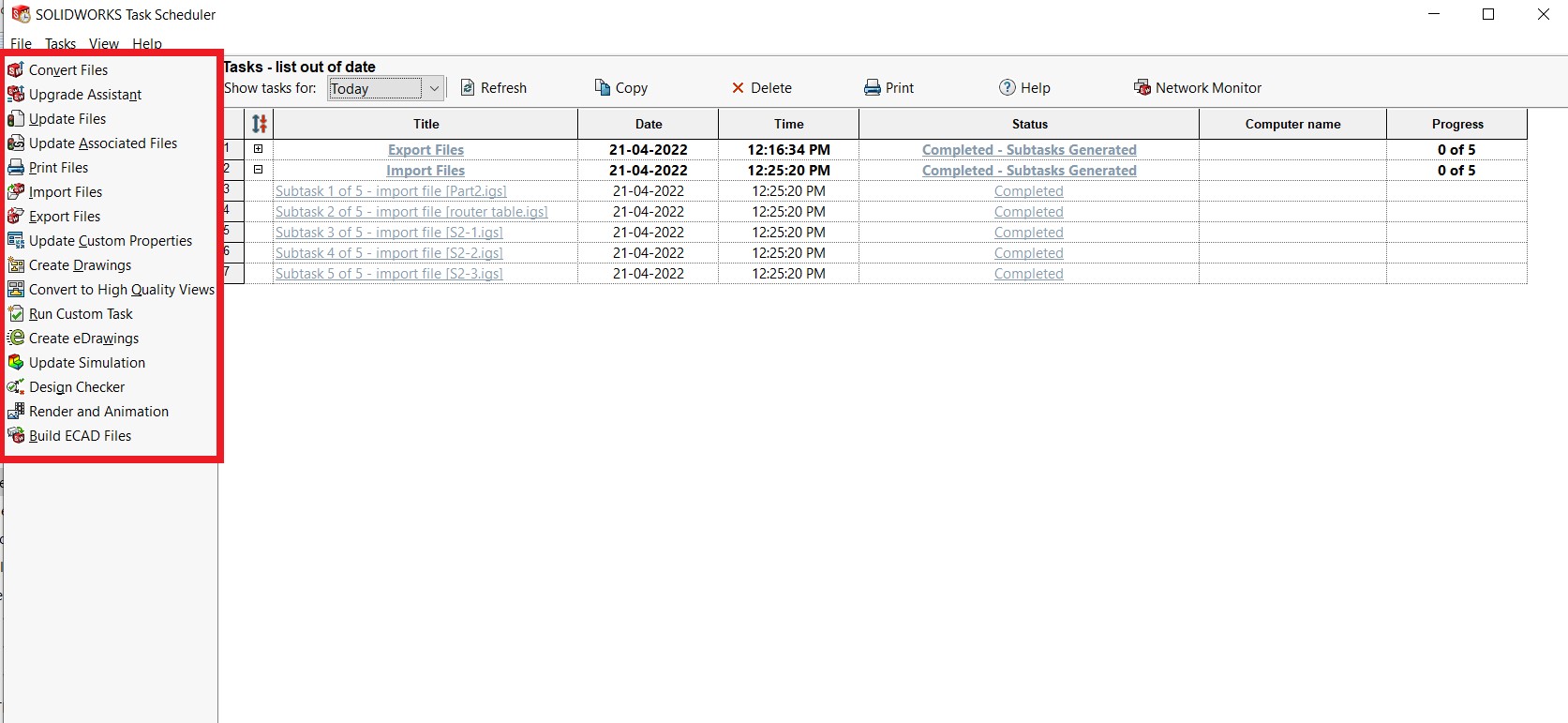Click the Import Files task title link
Viewport: 1568px width, 723px height.
coord(426,171)
